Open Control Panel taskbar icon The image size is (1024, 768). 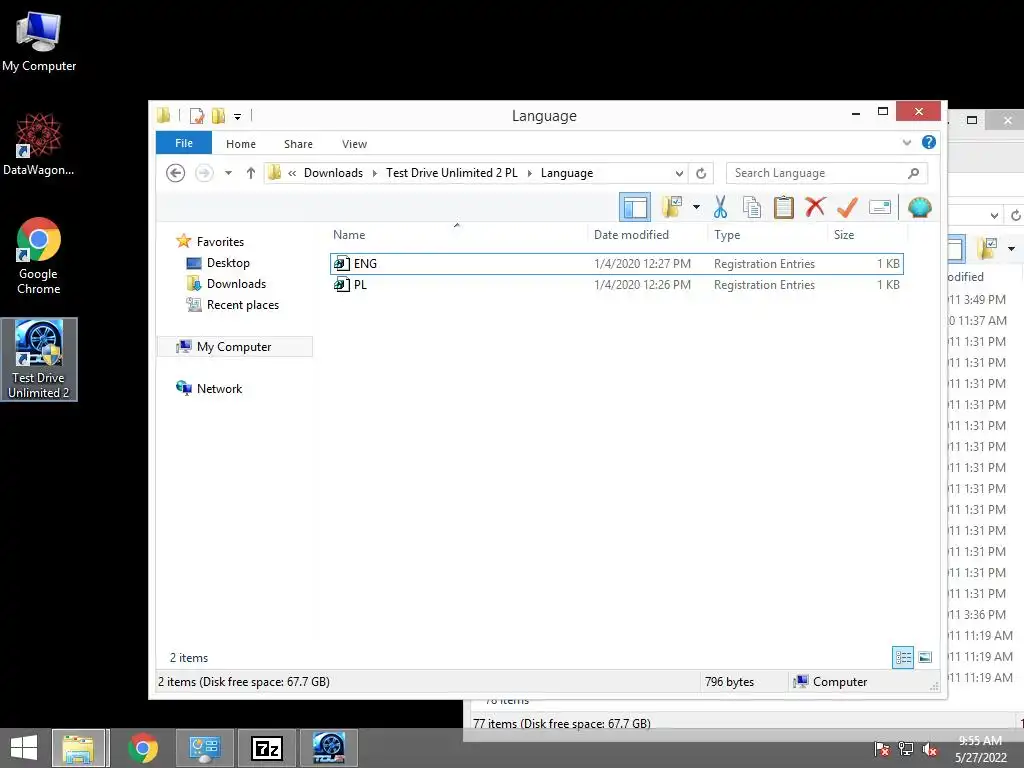tap(204, 748)
